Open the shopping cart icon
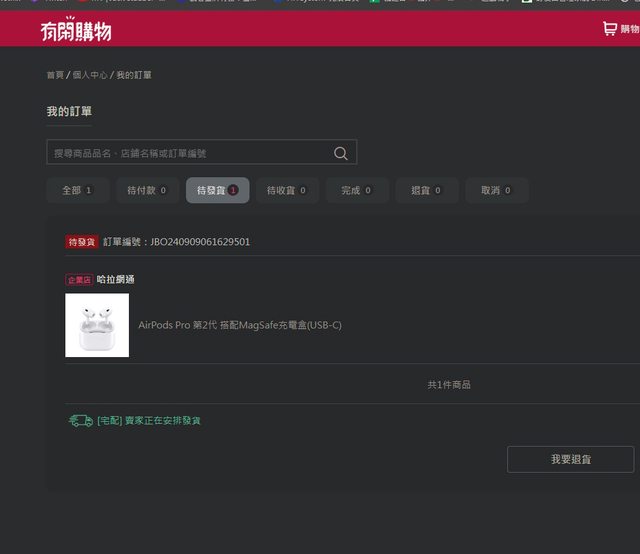This screenshot has height=554, width=640. (x=609, y=29)
